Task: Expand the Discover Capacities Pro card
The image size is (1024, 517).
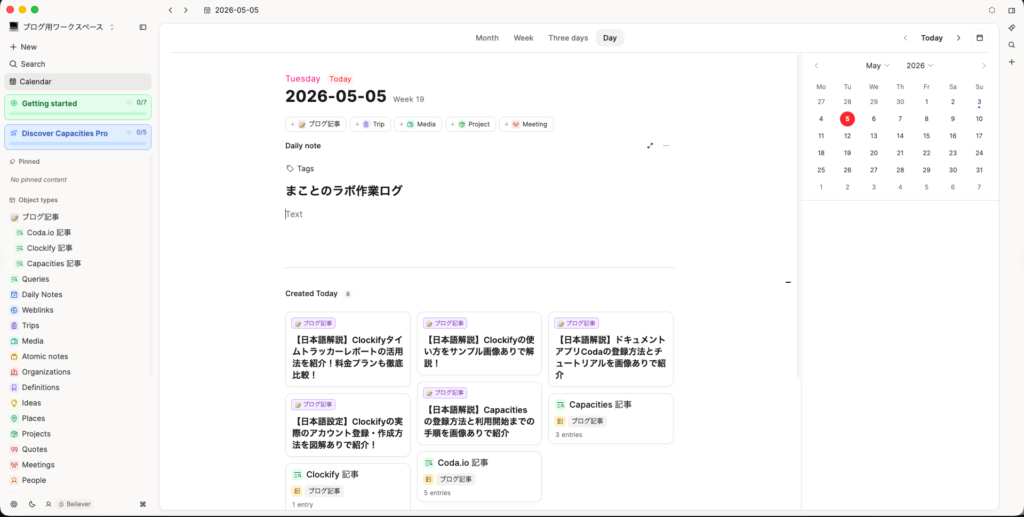Action: (x=78, y=137)
